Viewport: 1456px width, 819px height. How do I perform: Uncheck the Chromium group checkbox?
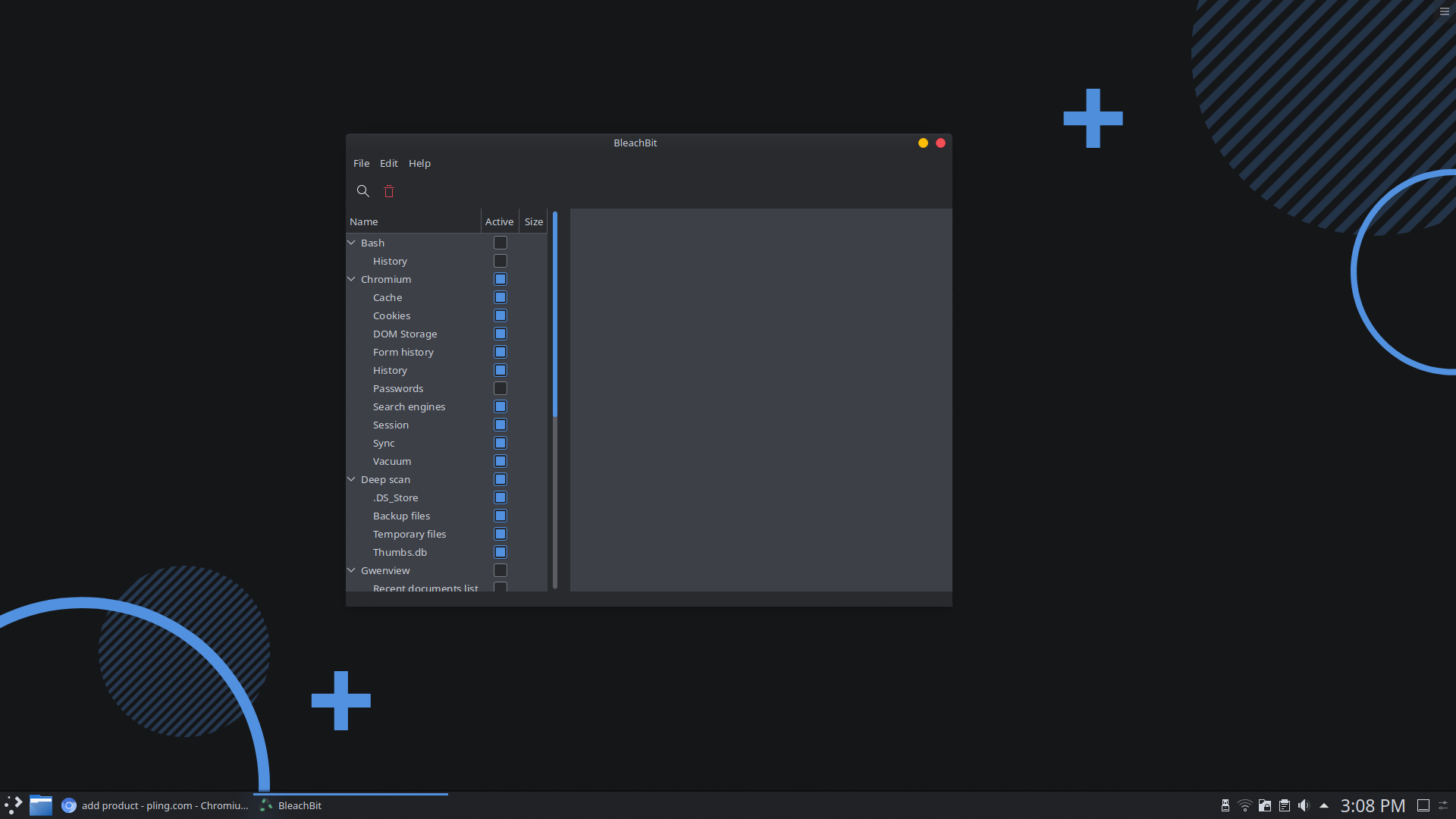tap(500, 279)
